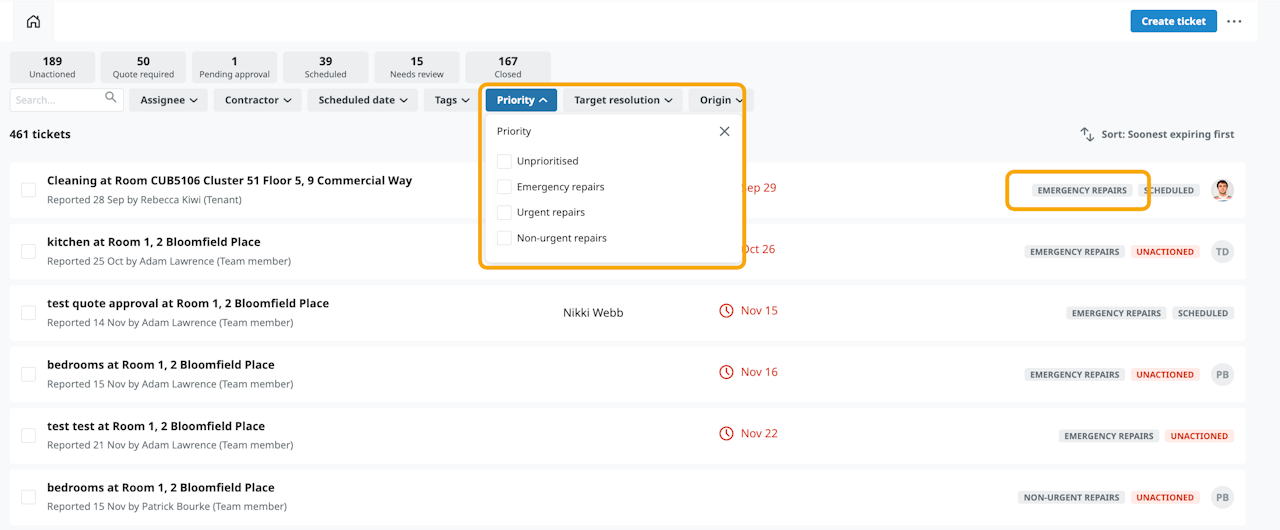Go to the home page icon
1280x530 pixels.
(x=34, y=22)
